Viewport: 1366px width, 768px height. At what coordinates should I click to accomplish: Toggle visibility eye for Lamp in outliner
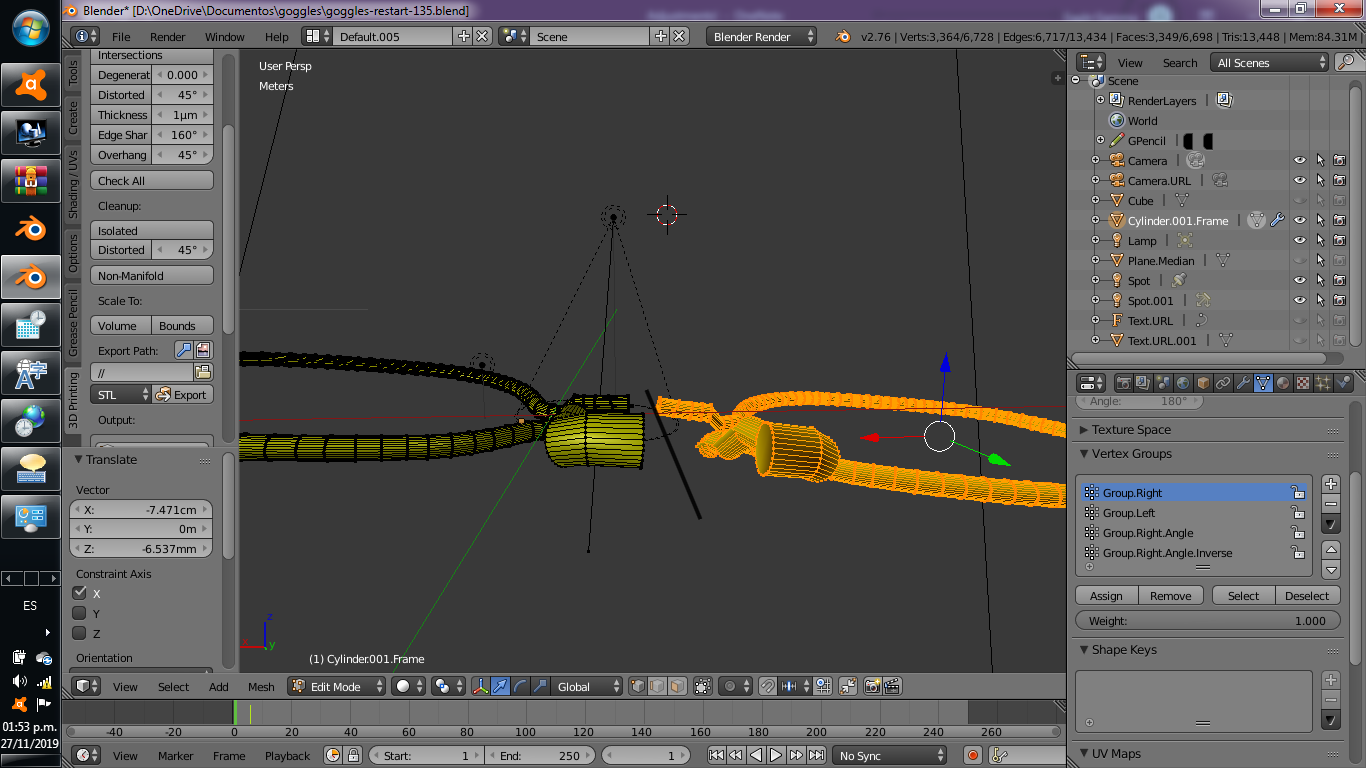click(1300, 240)
